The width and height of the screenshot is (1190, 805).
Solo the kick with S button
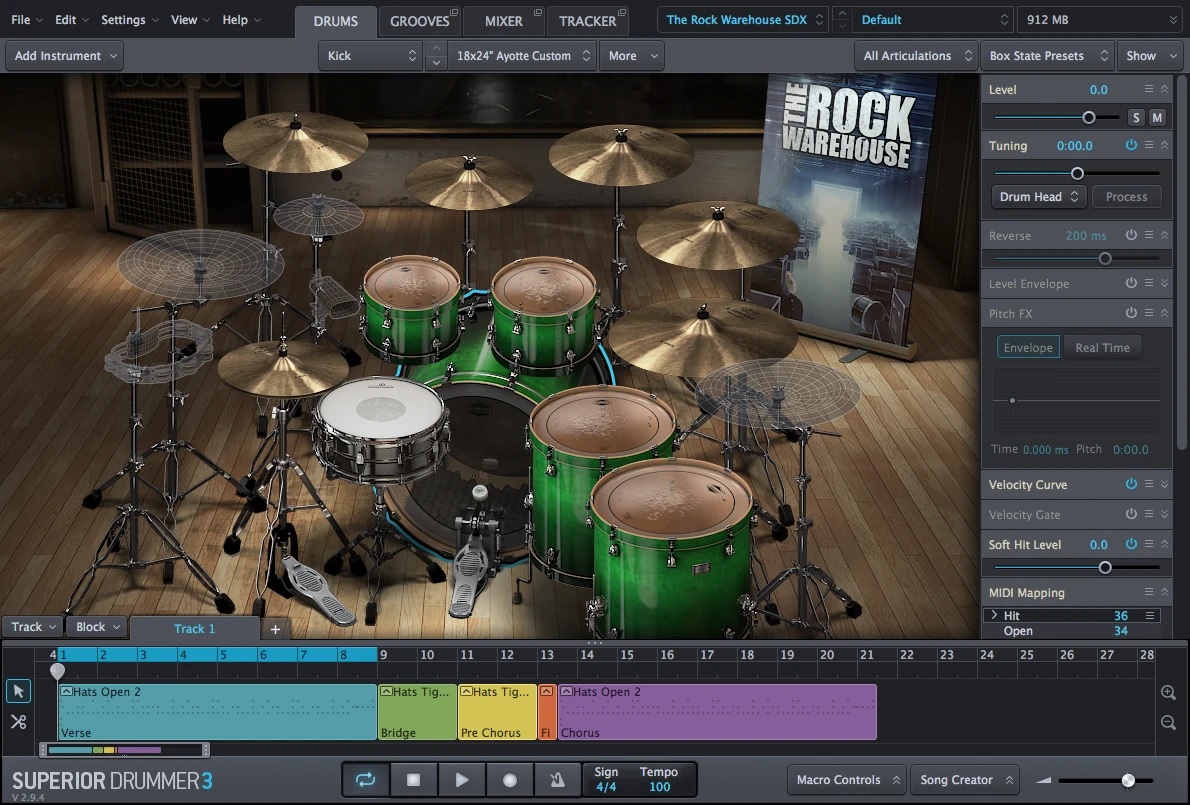pos(1135,118)
